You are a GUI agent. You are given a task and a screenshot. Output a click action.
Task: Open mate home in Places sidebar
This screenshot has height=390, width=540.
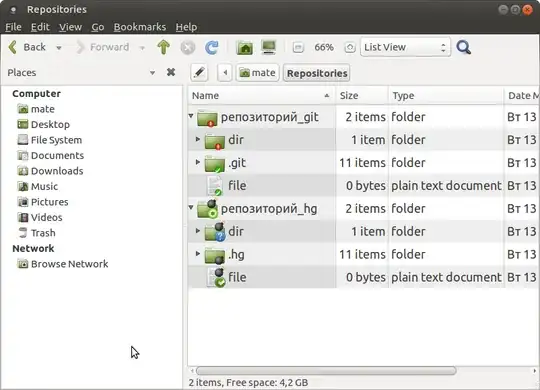[36, 109]
